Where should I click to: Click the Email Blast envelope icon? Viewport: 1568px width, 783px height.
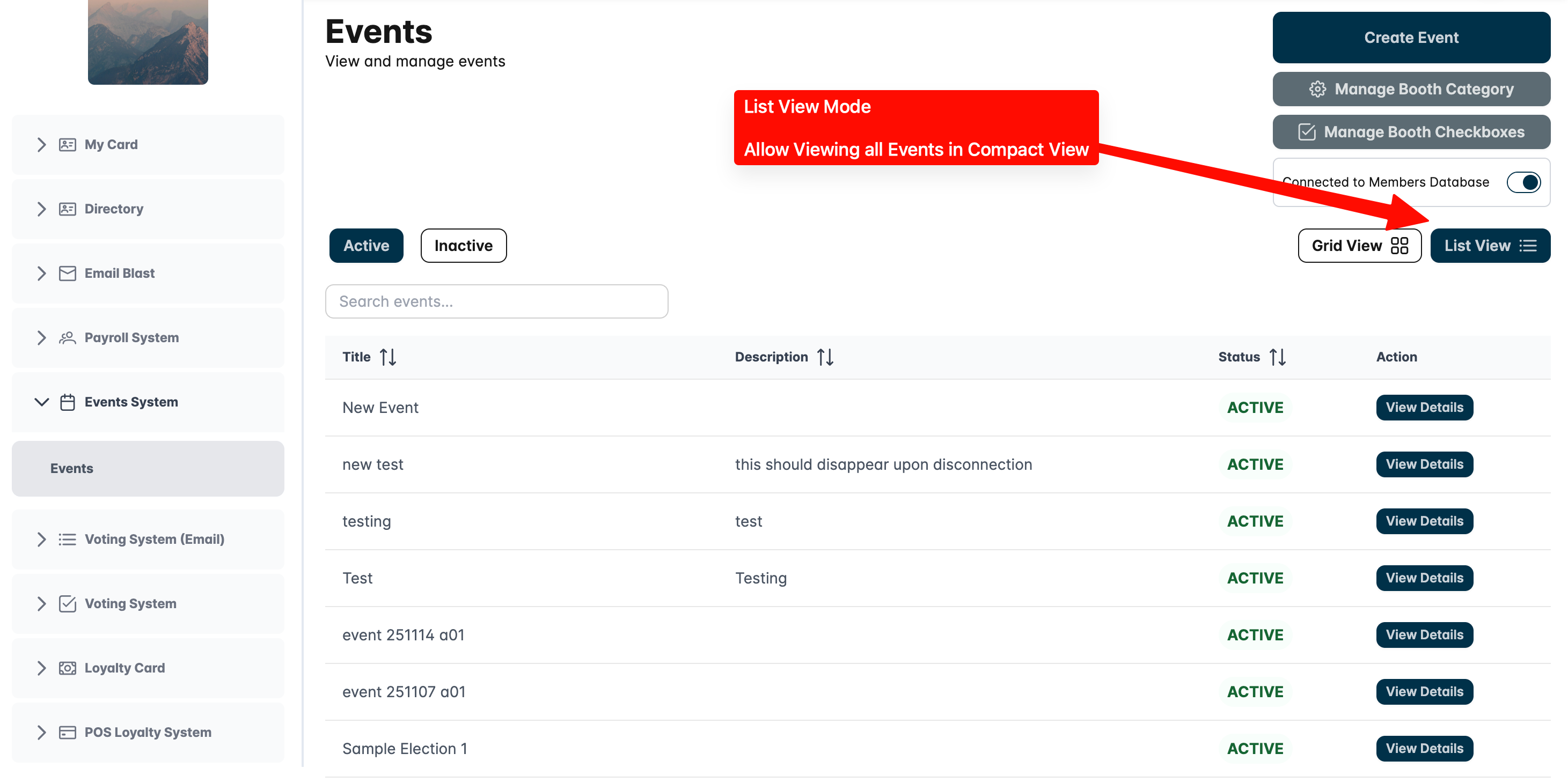point(67,273)
